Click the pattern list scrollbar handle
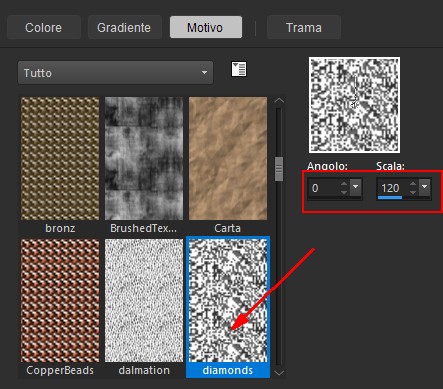 pos(279,169)
